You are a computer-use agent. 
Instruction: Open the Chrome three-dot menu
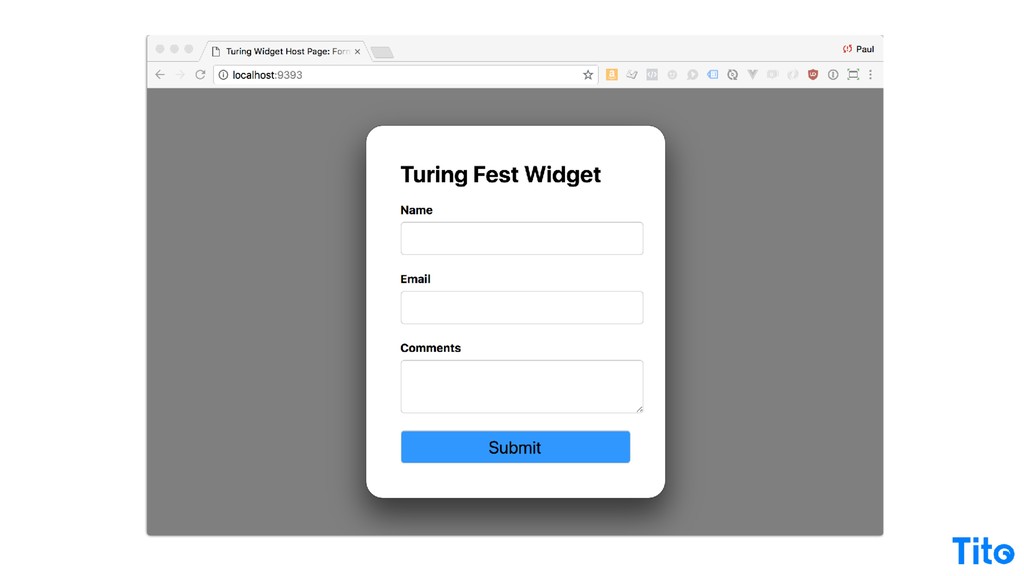(x=871, y=74)
